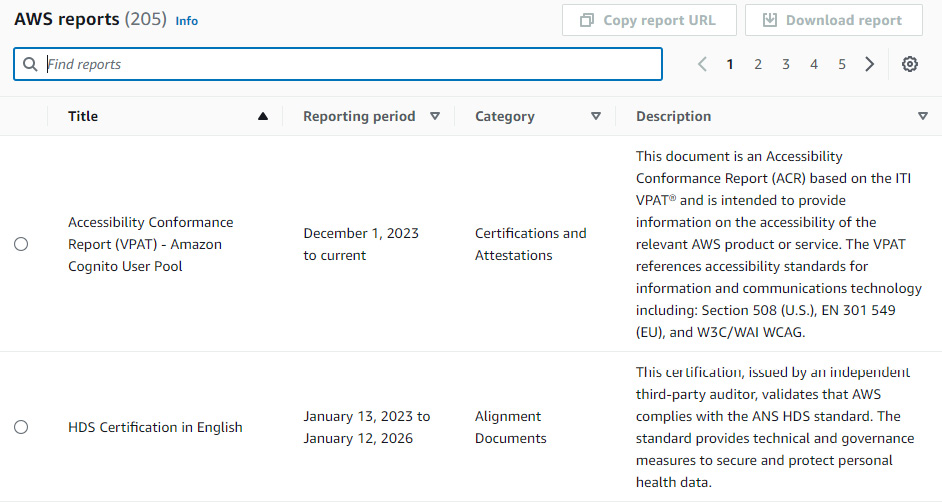Click the AWS reports (205) heading

(90, 19)
